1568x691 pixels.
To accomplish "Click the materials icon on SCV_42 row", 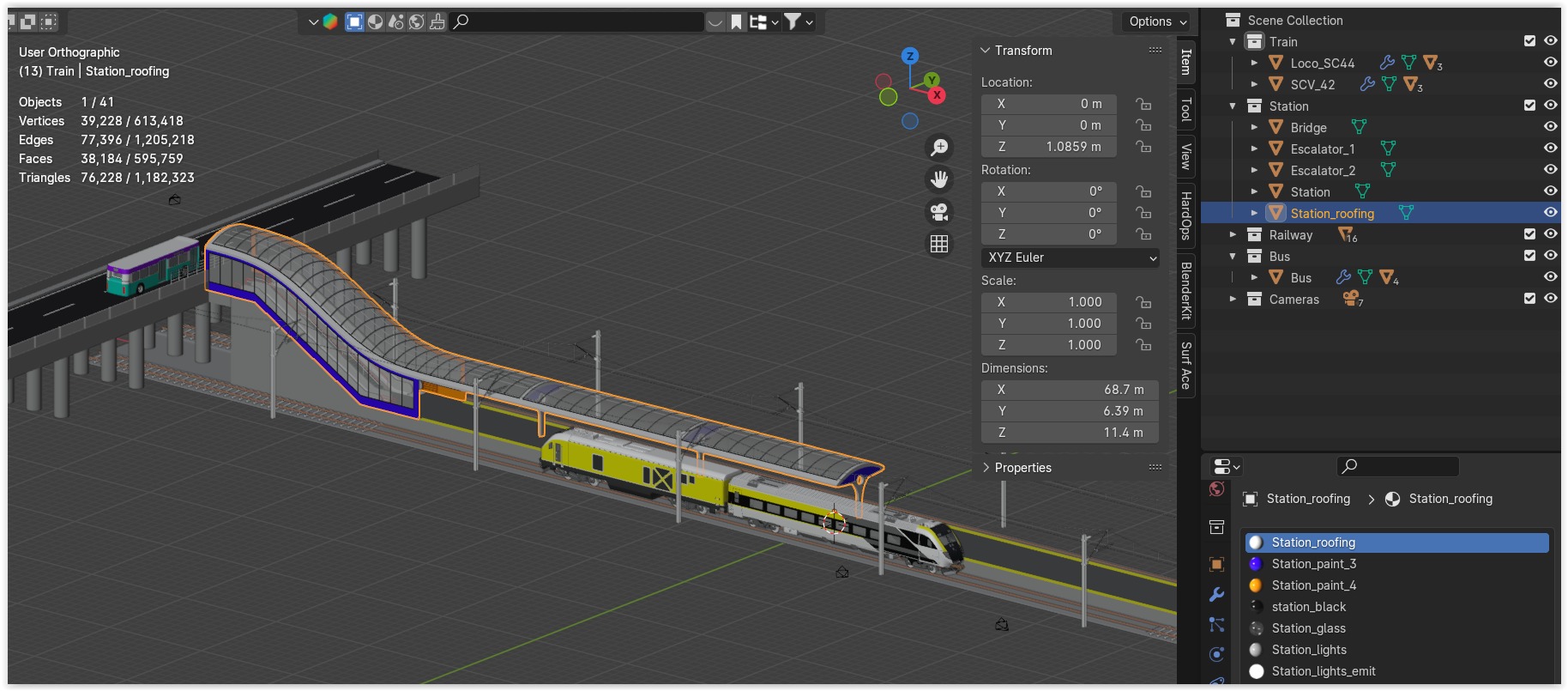I will [1413, 85].
